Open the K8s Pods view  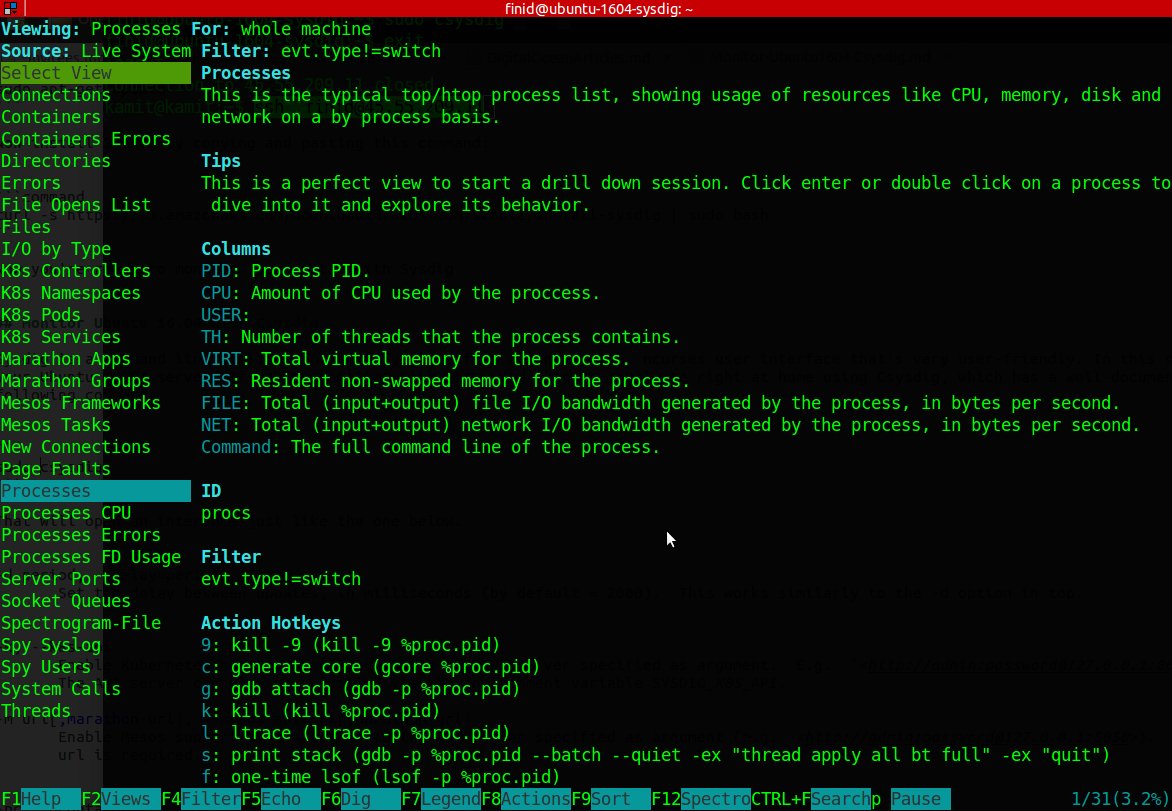click(x=40, y=315)
